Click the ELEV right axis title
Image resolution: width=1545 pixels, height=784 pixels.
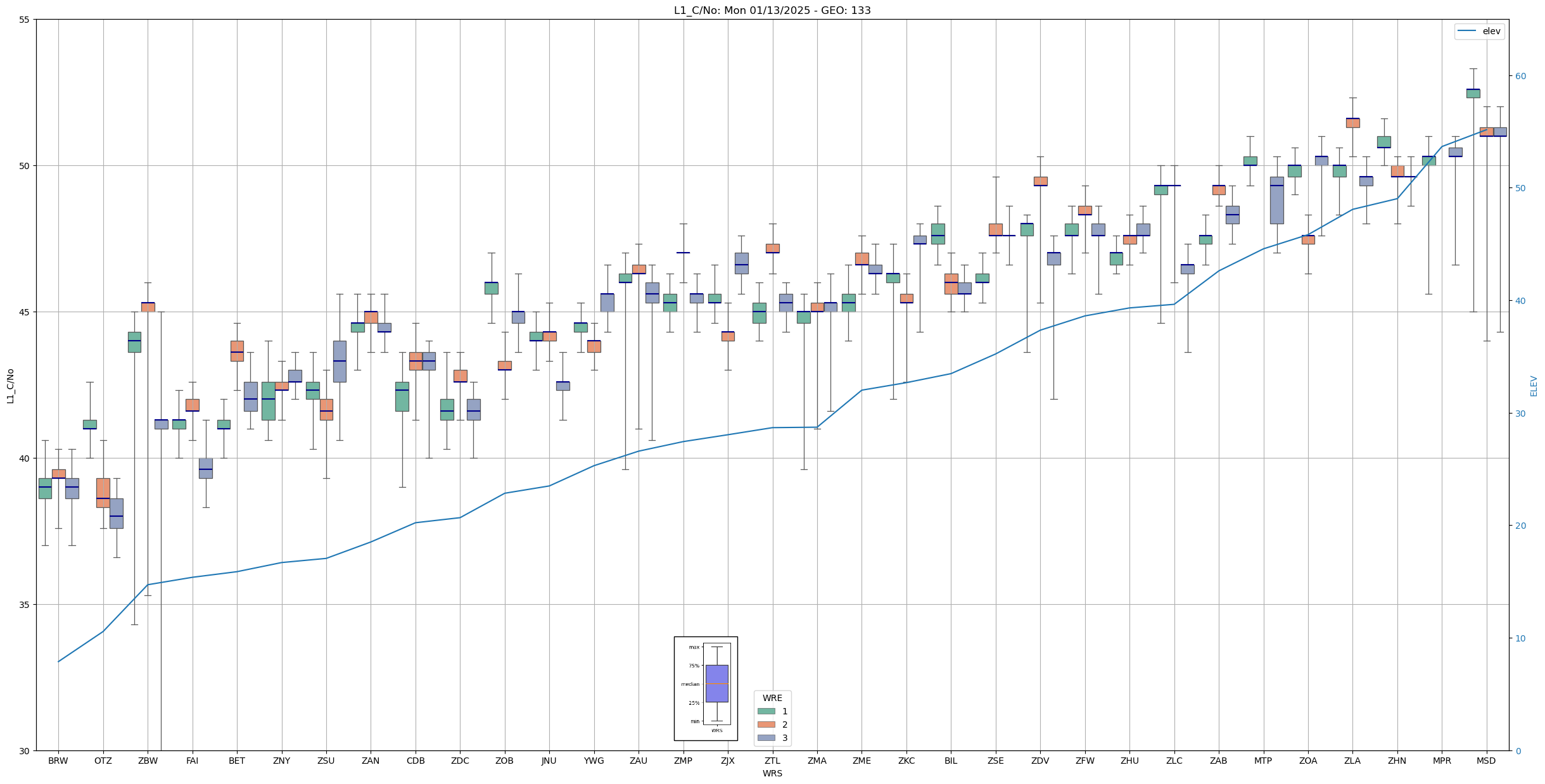click(x=1534, y=386)
